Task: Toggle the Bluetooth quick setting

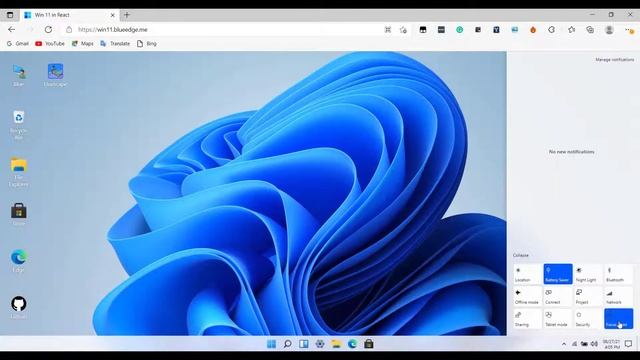Action: click(x=619, y=274)
